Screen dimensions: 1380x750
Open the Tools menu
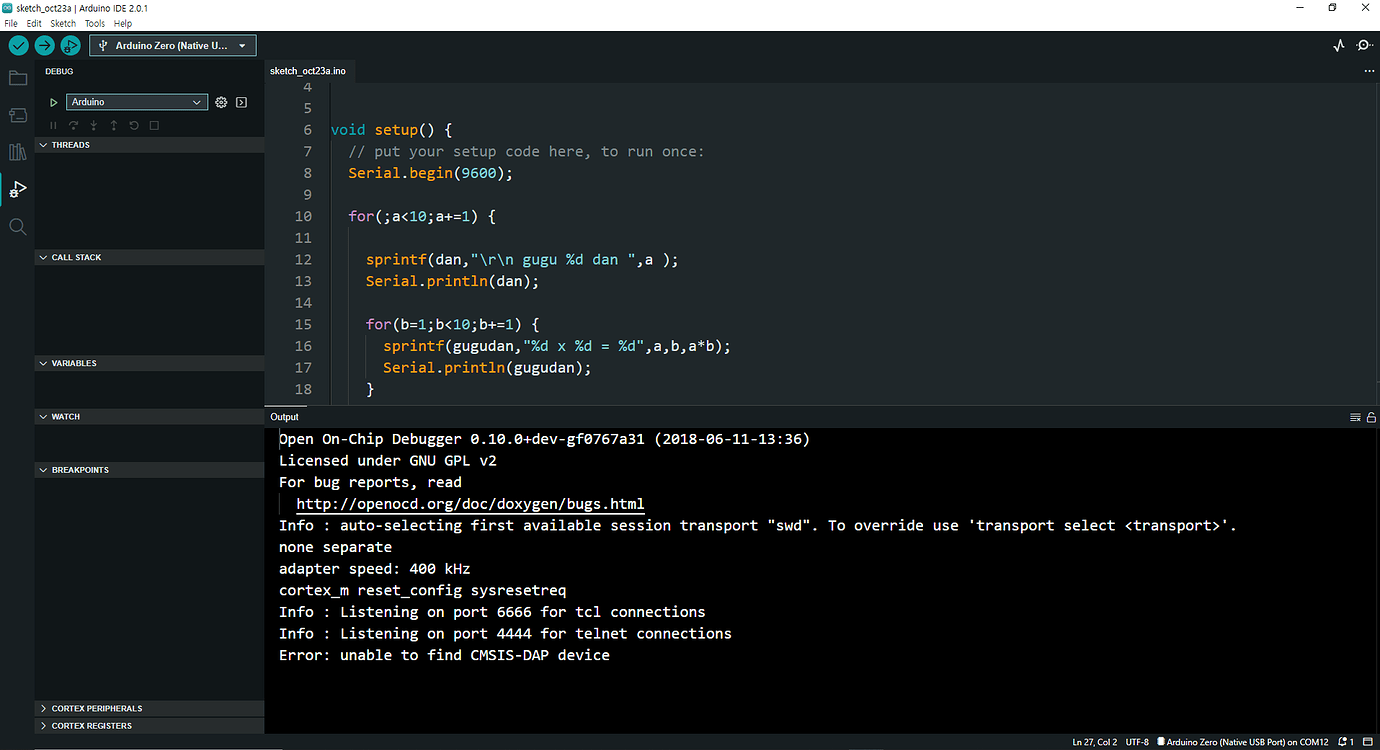(94, 23)
